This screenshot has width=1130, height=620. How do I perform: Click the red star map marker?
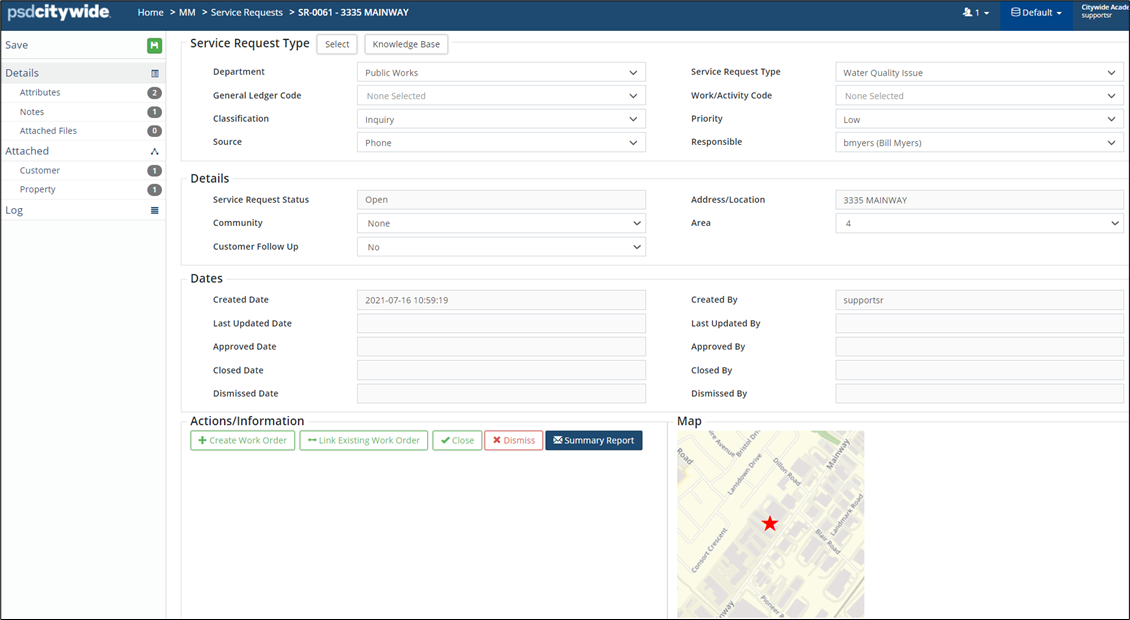(769, 524)
